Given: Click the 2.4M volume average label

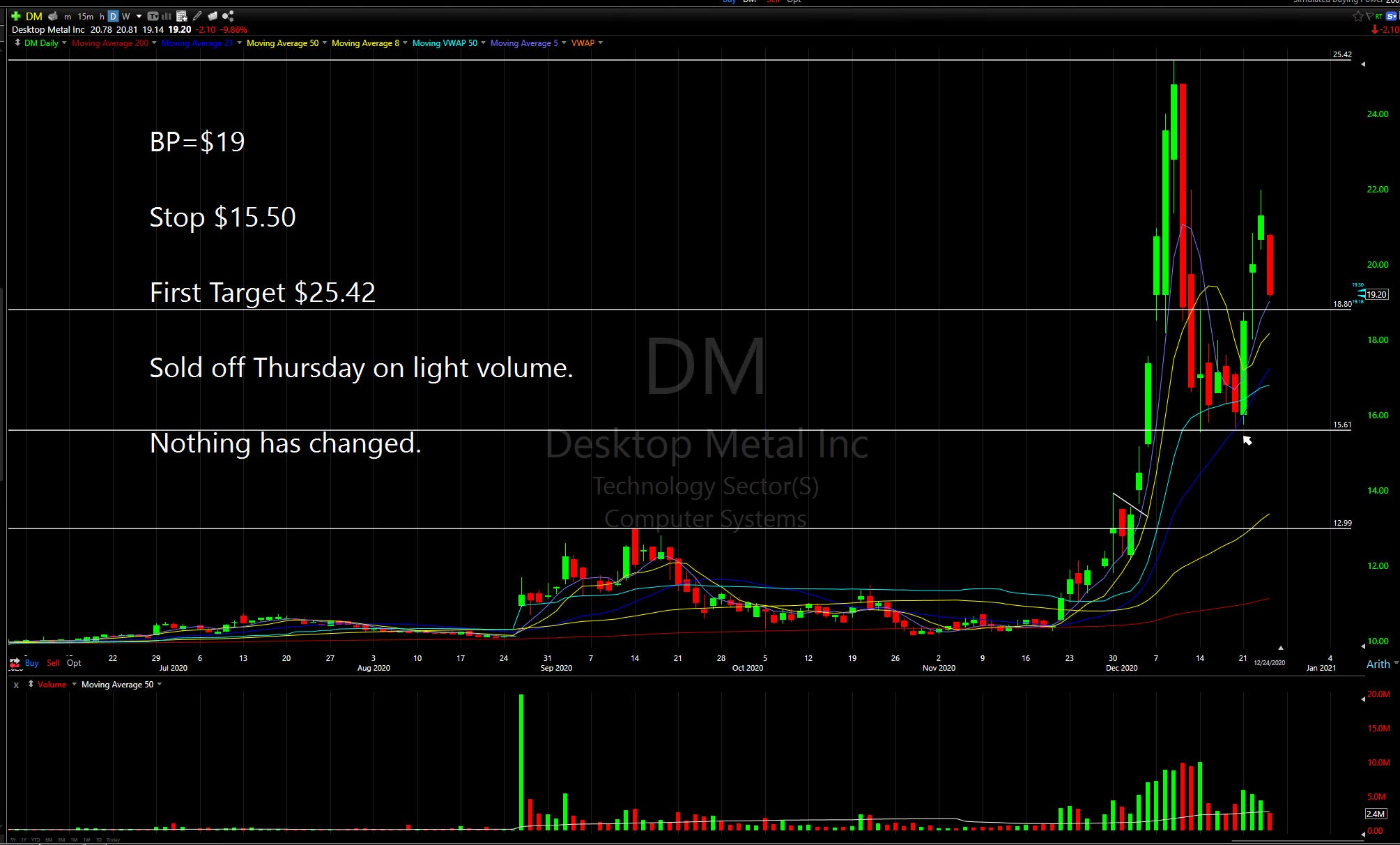Looking at the screenshot, I should 1376,814.
